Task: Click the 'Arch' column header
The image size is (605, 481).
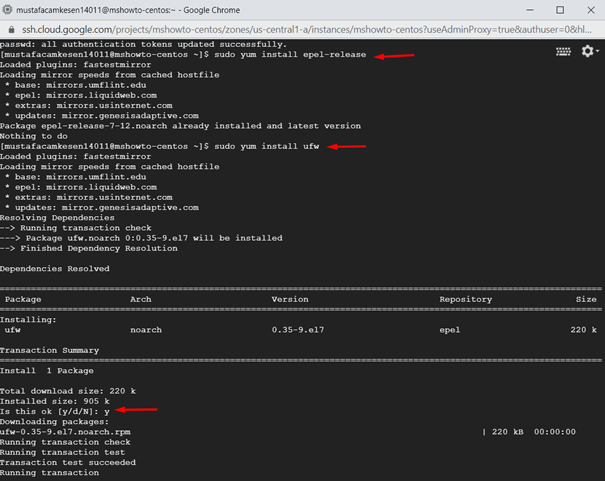Action: tap(141, 299)
